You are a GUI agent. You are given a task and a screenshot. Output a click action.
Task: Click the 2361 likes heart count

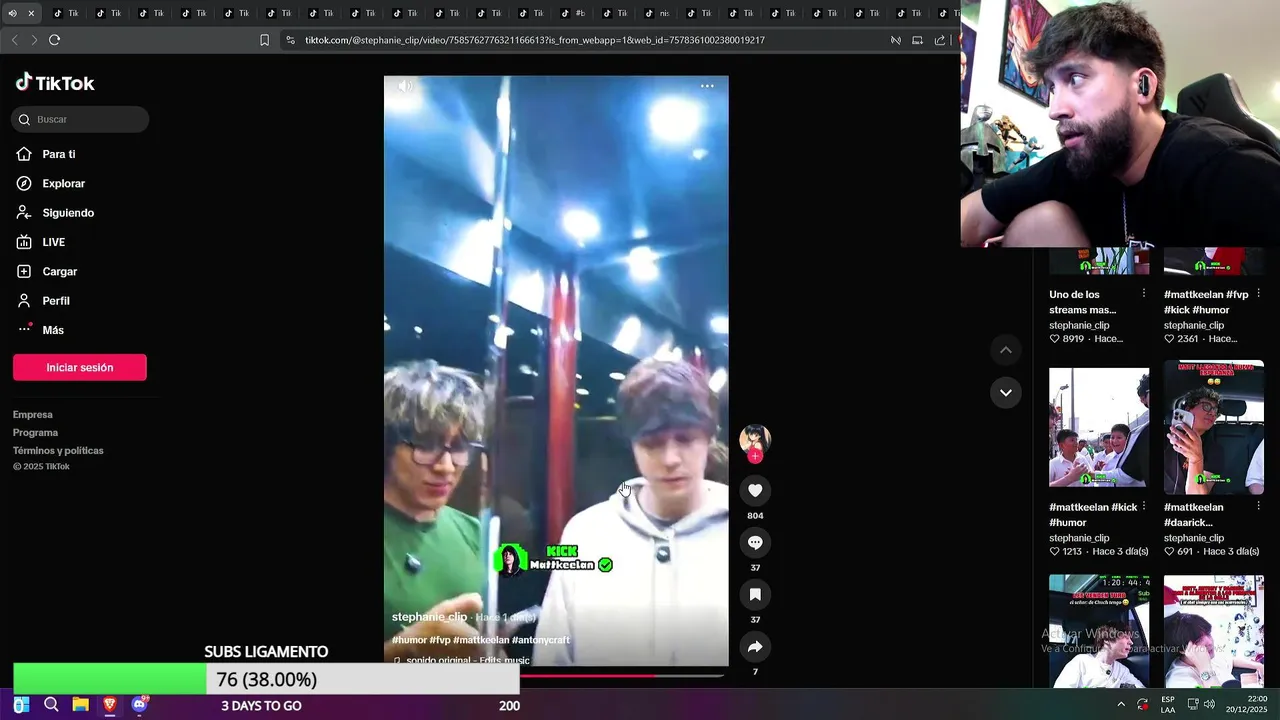click(1181, 339)
